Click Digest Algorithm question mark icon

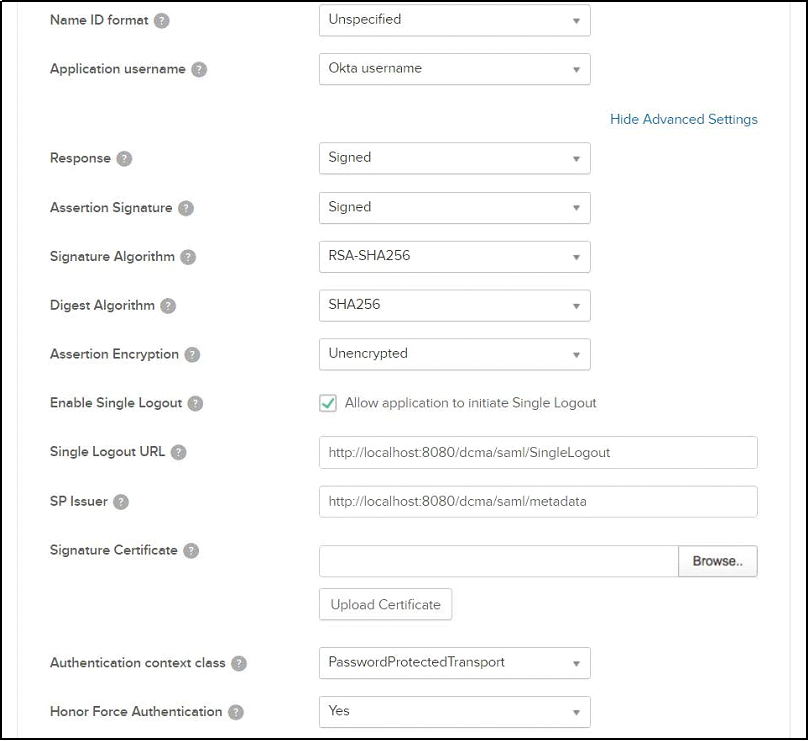point(168,306)
